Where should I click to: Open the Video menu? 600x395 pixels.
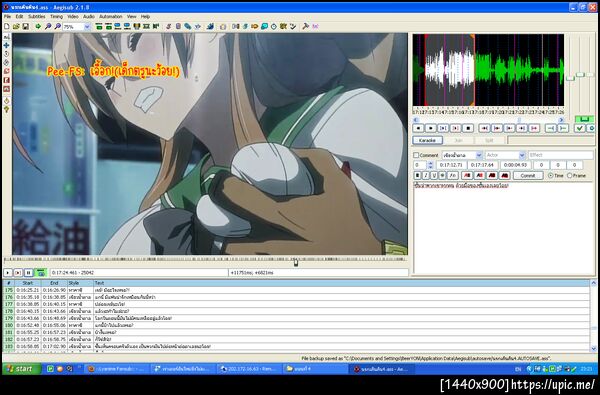73,16
